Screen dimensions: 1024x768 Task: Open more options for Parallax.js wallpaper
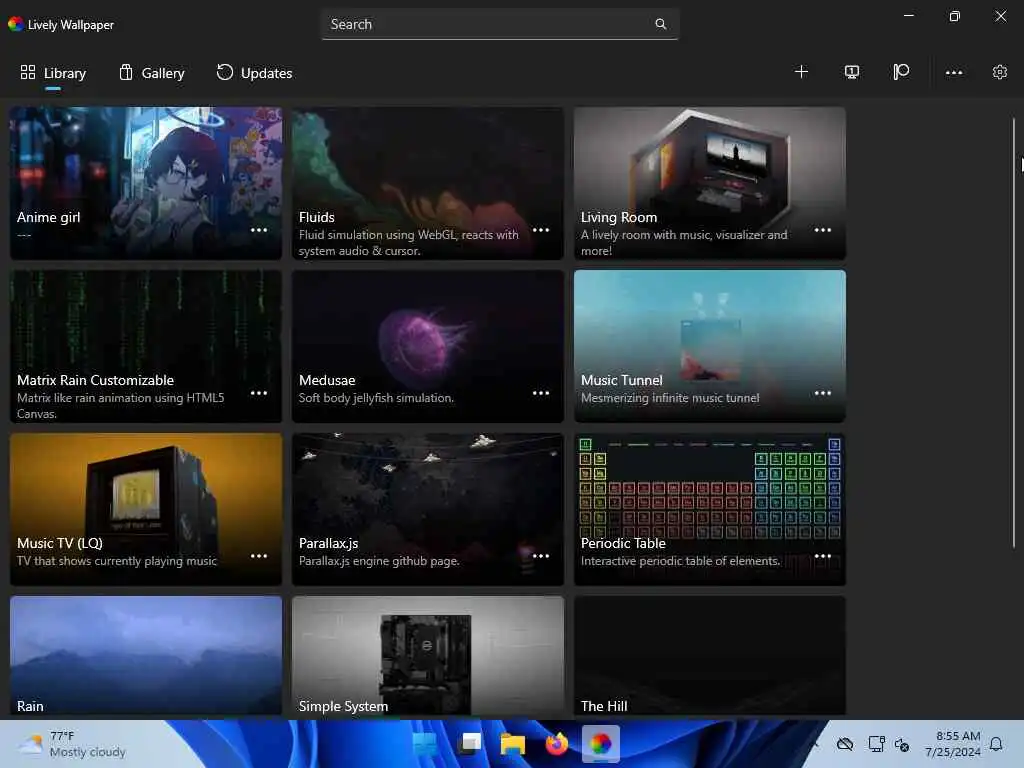pos(541,556)
